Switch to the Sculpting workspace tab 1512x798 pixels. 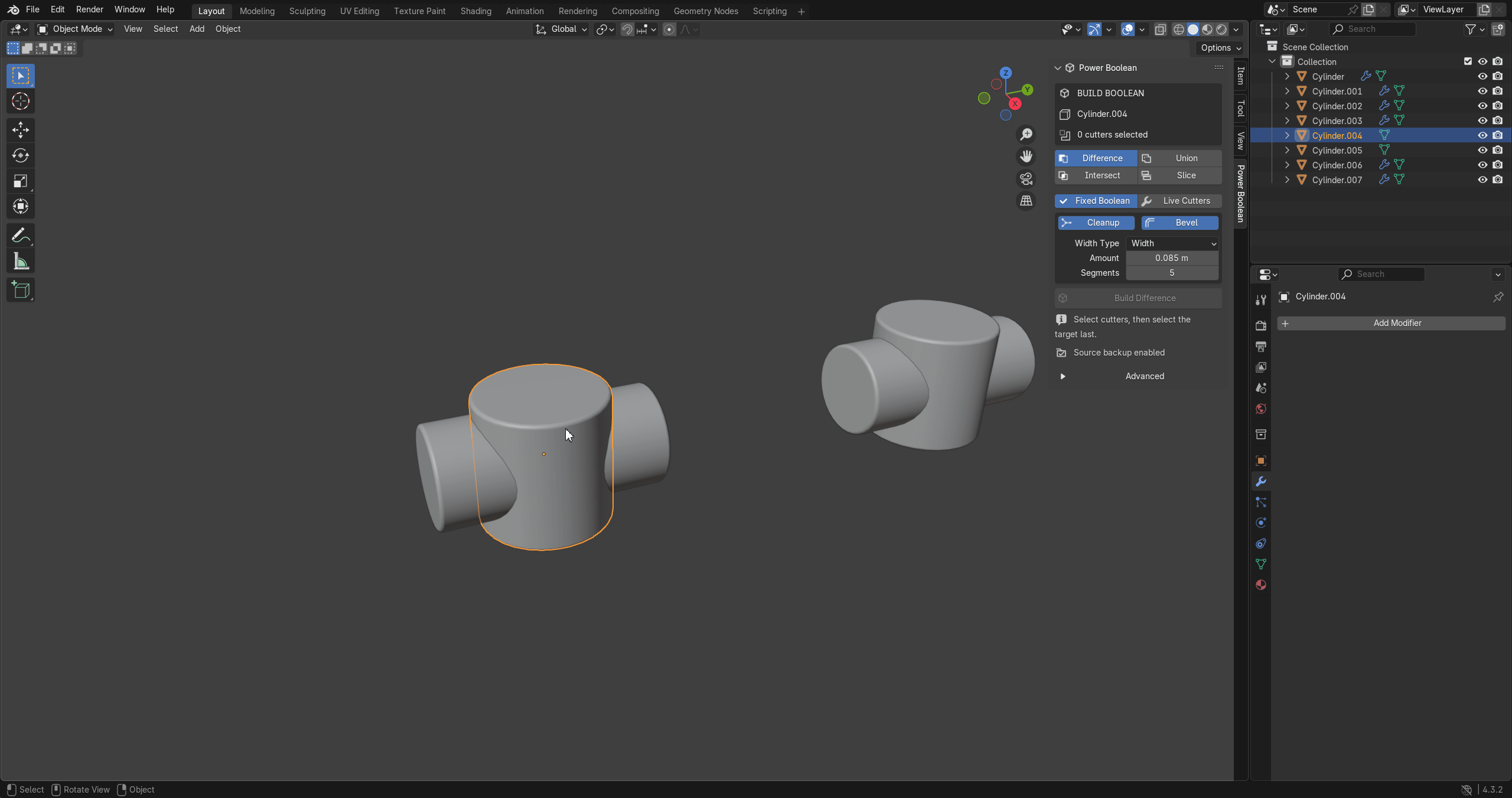(x=307, y=11)
